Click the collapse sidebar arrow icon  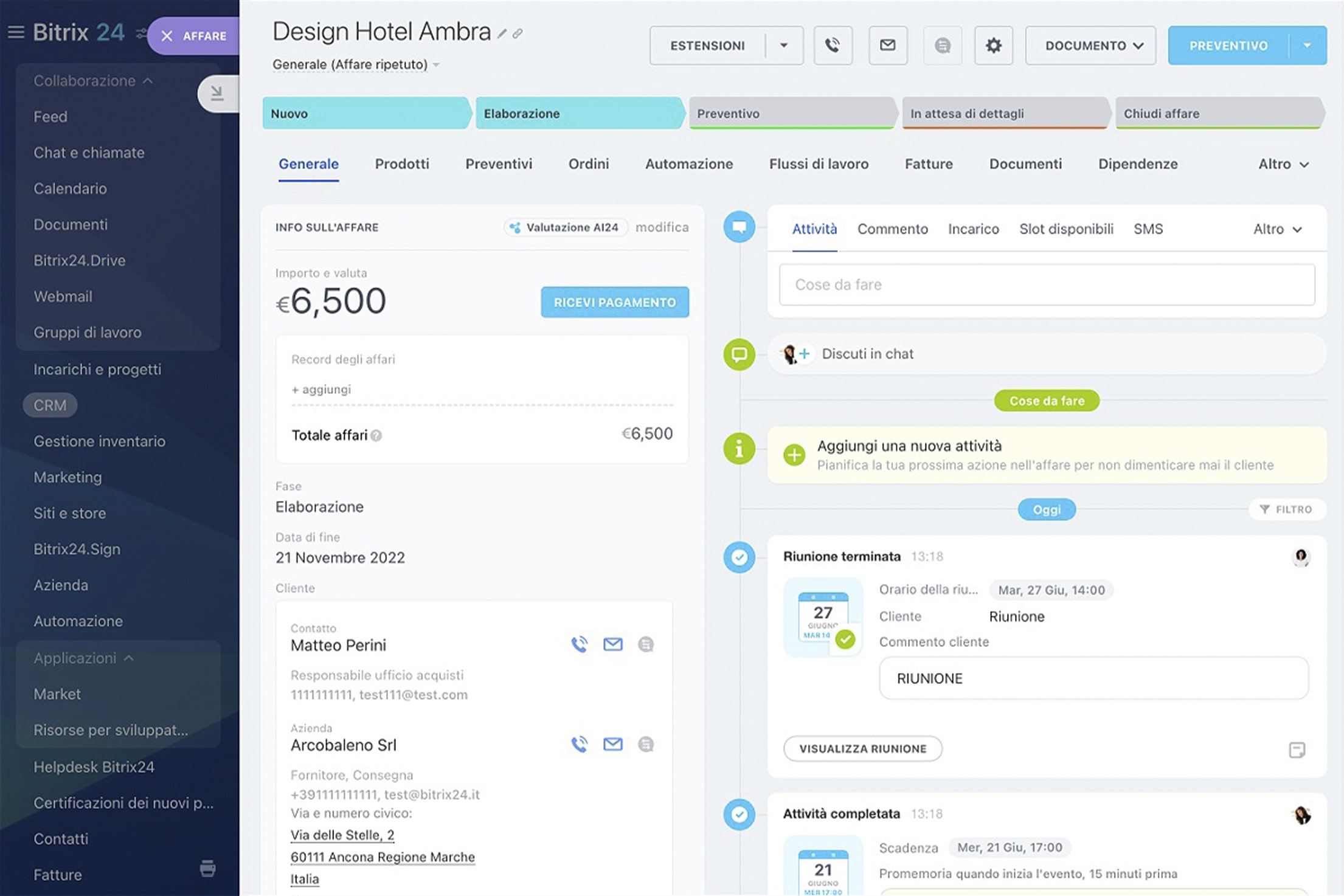pyautogui.click(x=217, y=94)
